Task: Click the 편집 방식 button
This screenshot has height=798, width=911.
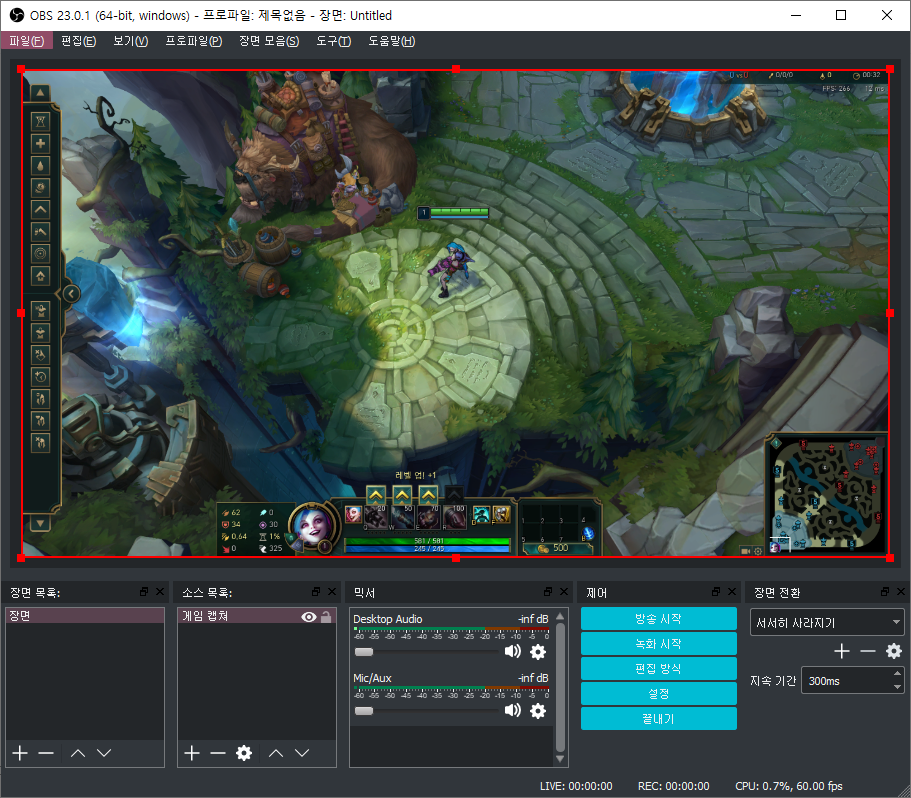Action: pos(658,668)
